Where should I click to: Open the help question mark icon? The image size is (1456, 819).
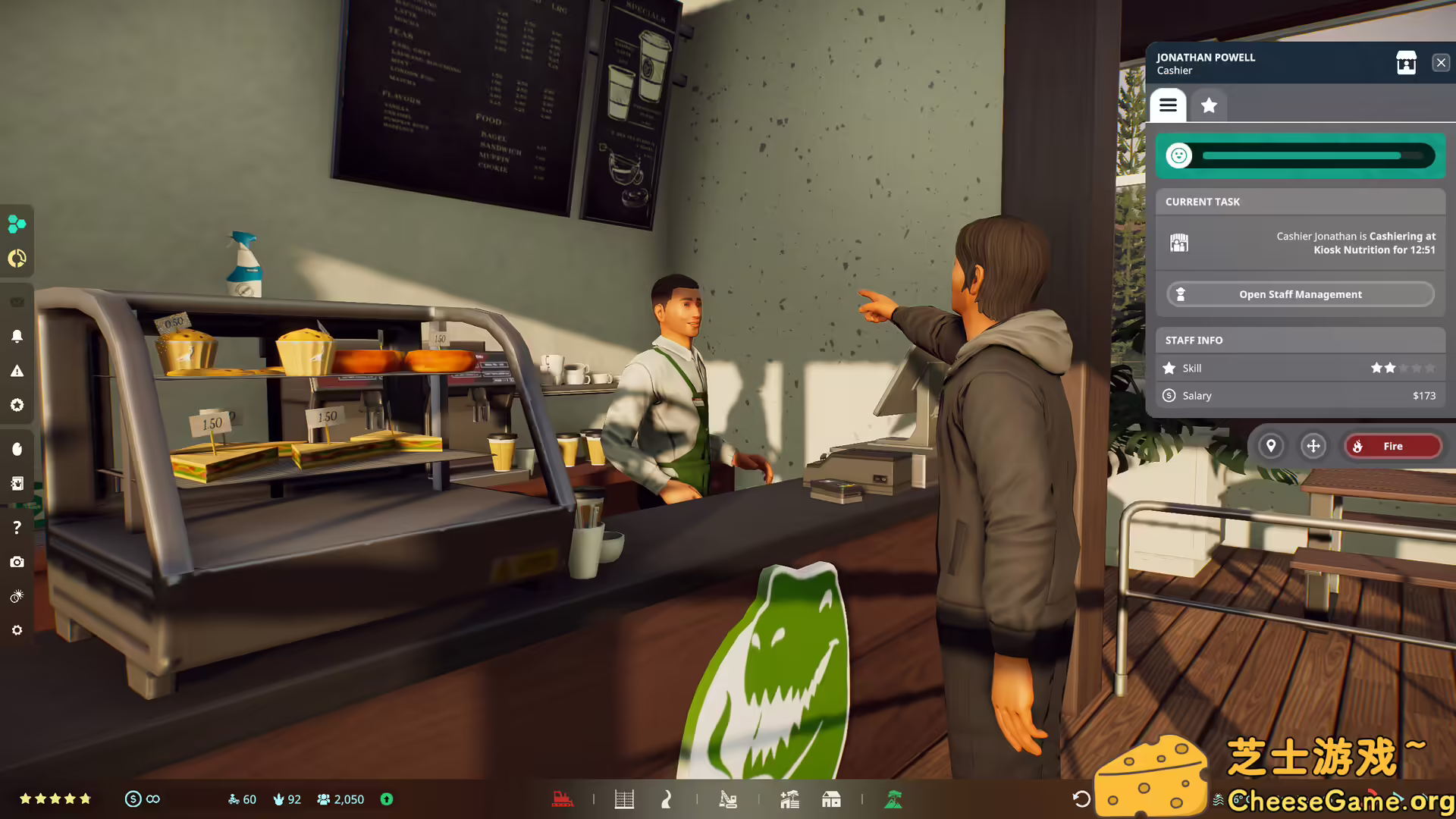tap(17, 527)
